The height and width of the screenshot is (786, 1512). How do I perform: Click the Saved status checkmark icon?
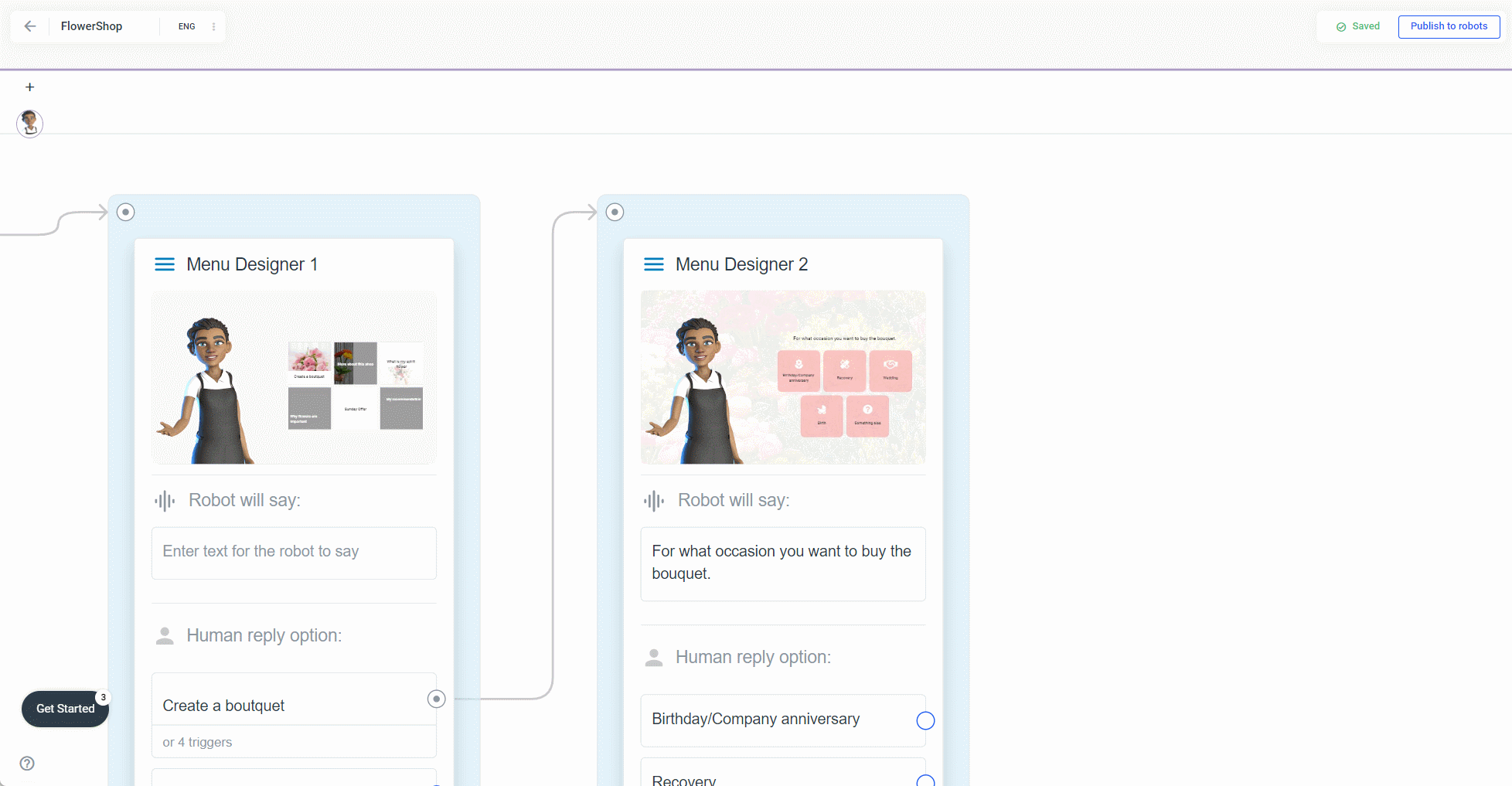click(1341, 27)
